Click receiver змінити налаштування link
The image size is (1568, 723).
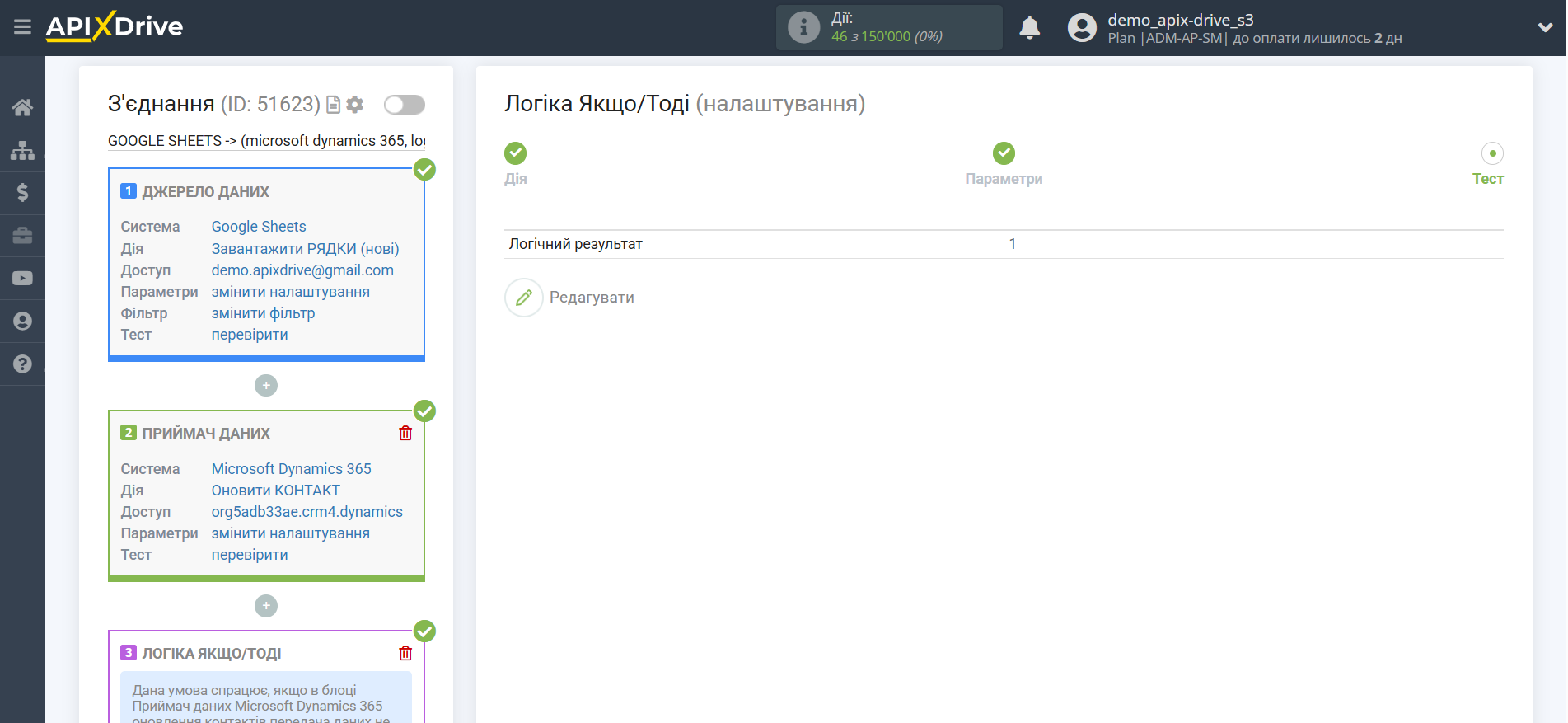(x=290, y=533)
